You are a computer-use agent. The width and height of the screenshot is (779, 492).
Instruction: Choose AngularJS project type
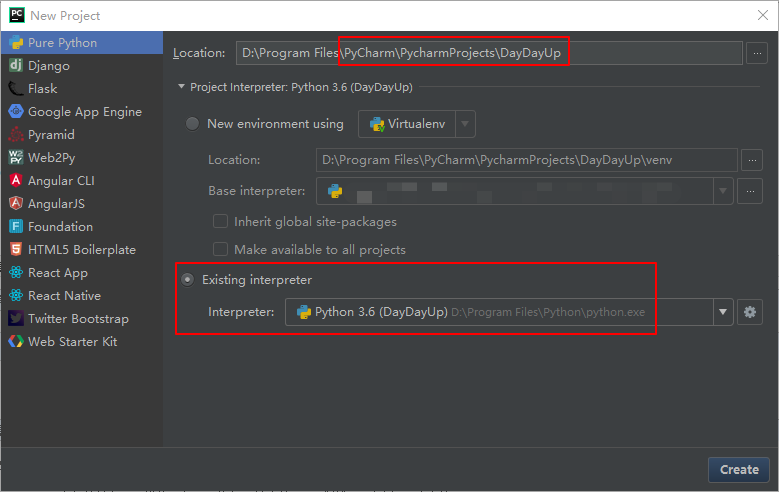pyautogui.click(x=82, y=203)
